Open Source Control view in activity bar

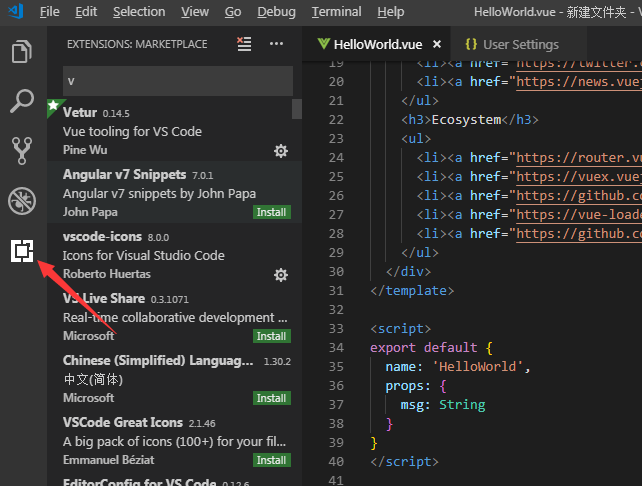(x=22, y=151)
